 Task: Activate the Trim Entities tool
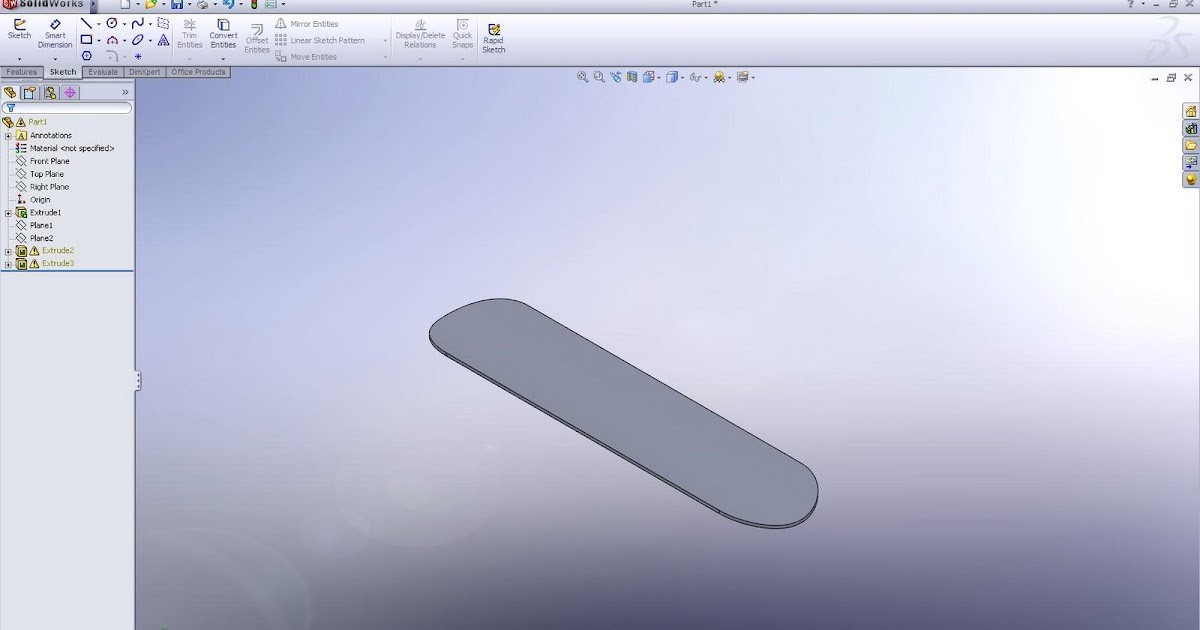(x=189, y=33)
